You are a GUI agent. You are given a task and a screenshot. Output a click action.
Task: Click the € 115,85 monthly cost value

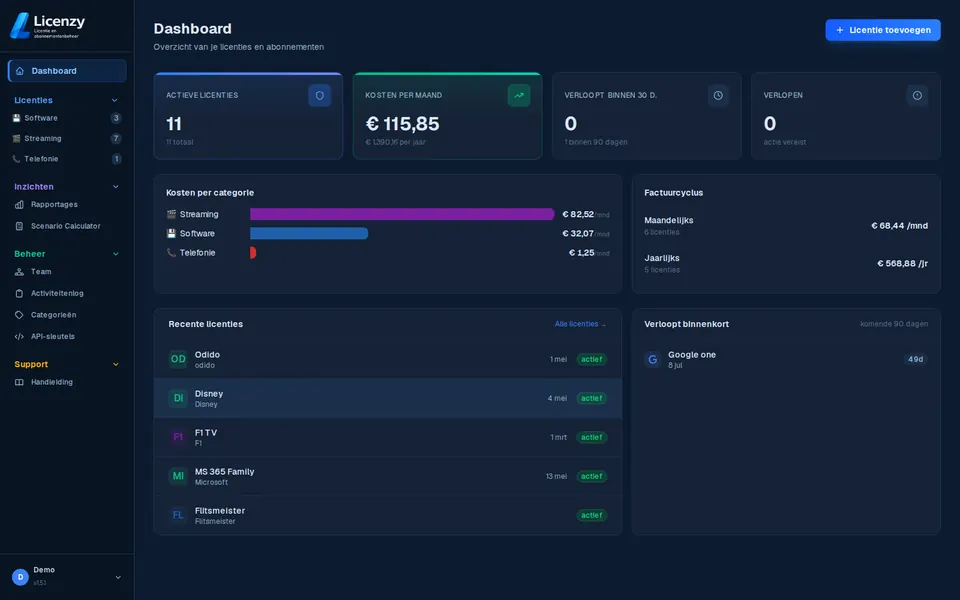click(402, 124)
